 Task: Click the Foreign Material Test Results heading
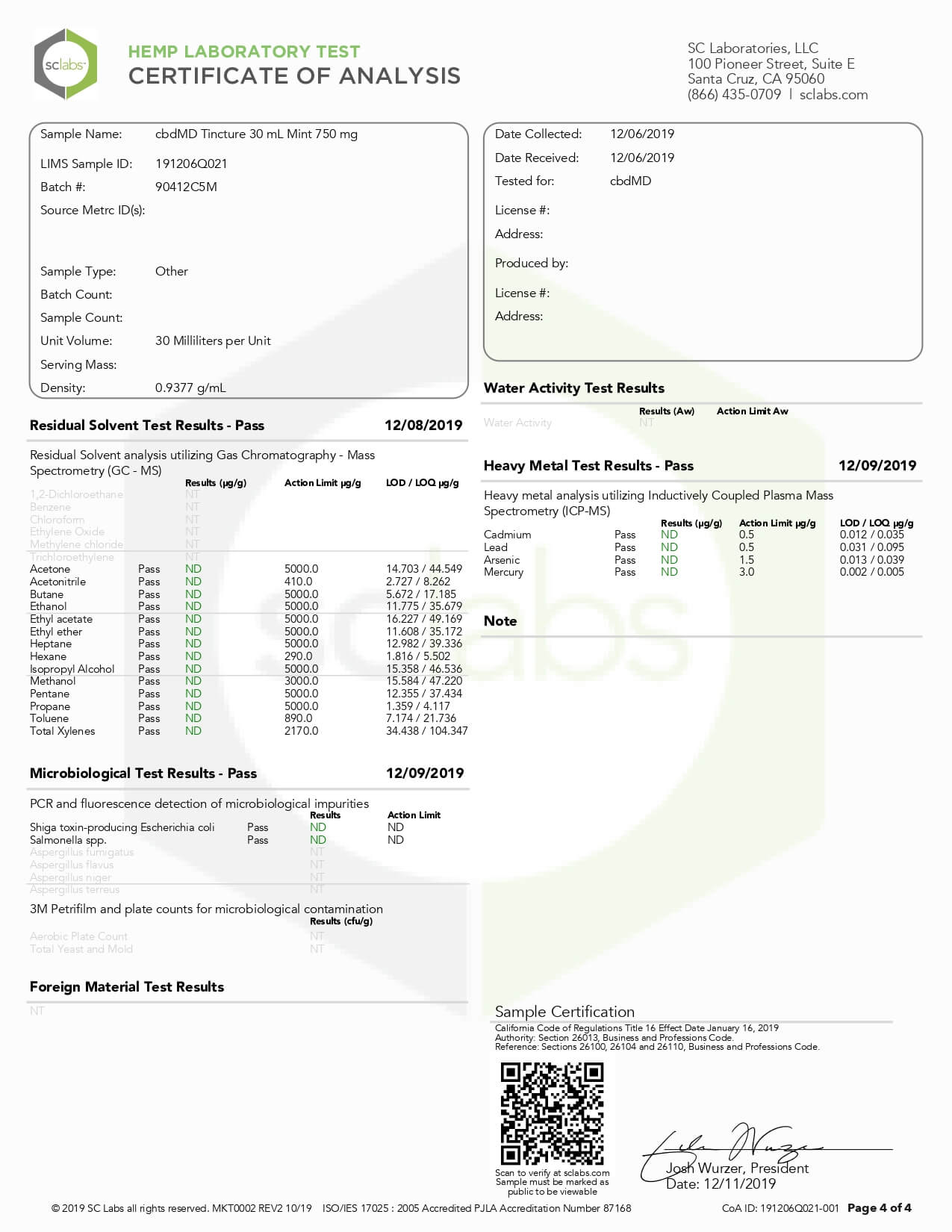click(x=127, y=987)
